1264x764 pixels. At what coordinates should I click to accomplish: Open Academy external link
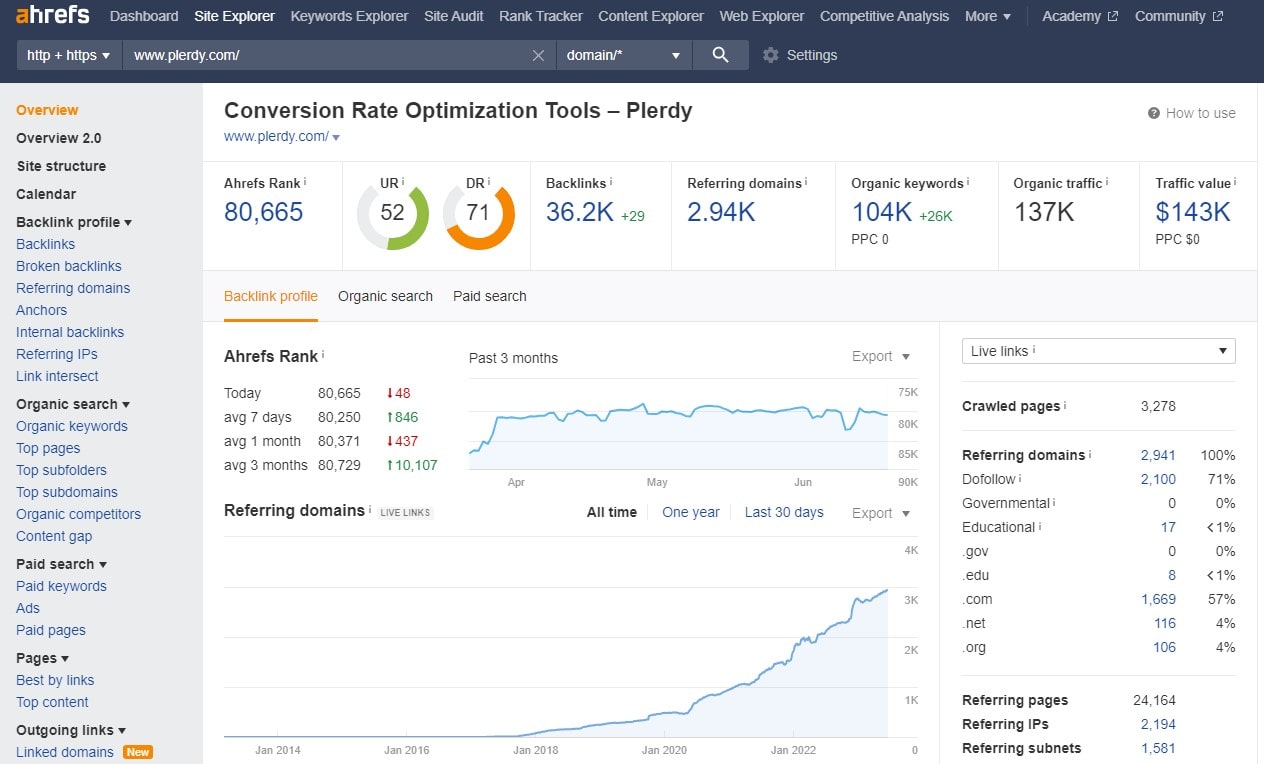1080,16
